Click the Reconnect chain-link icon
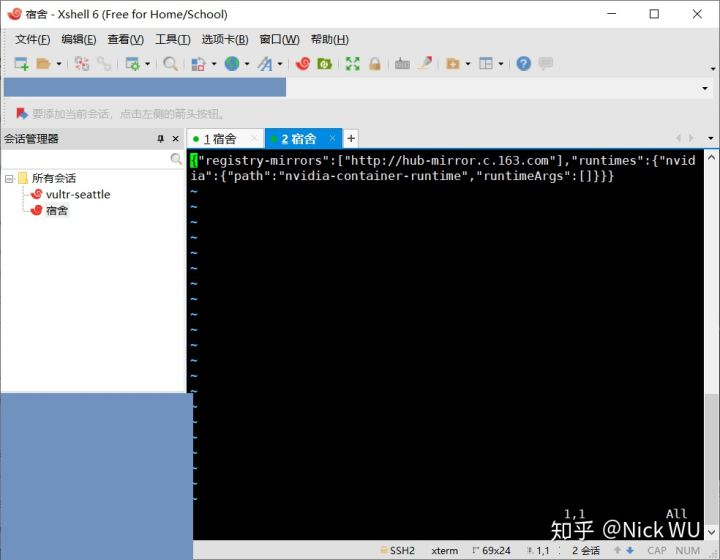This screenshot has width=720, height=560. (104, 63)
